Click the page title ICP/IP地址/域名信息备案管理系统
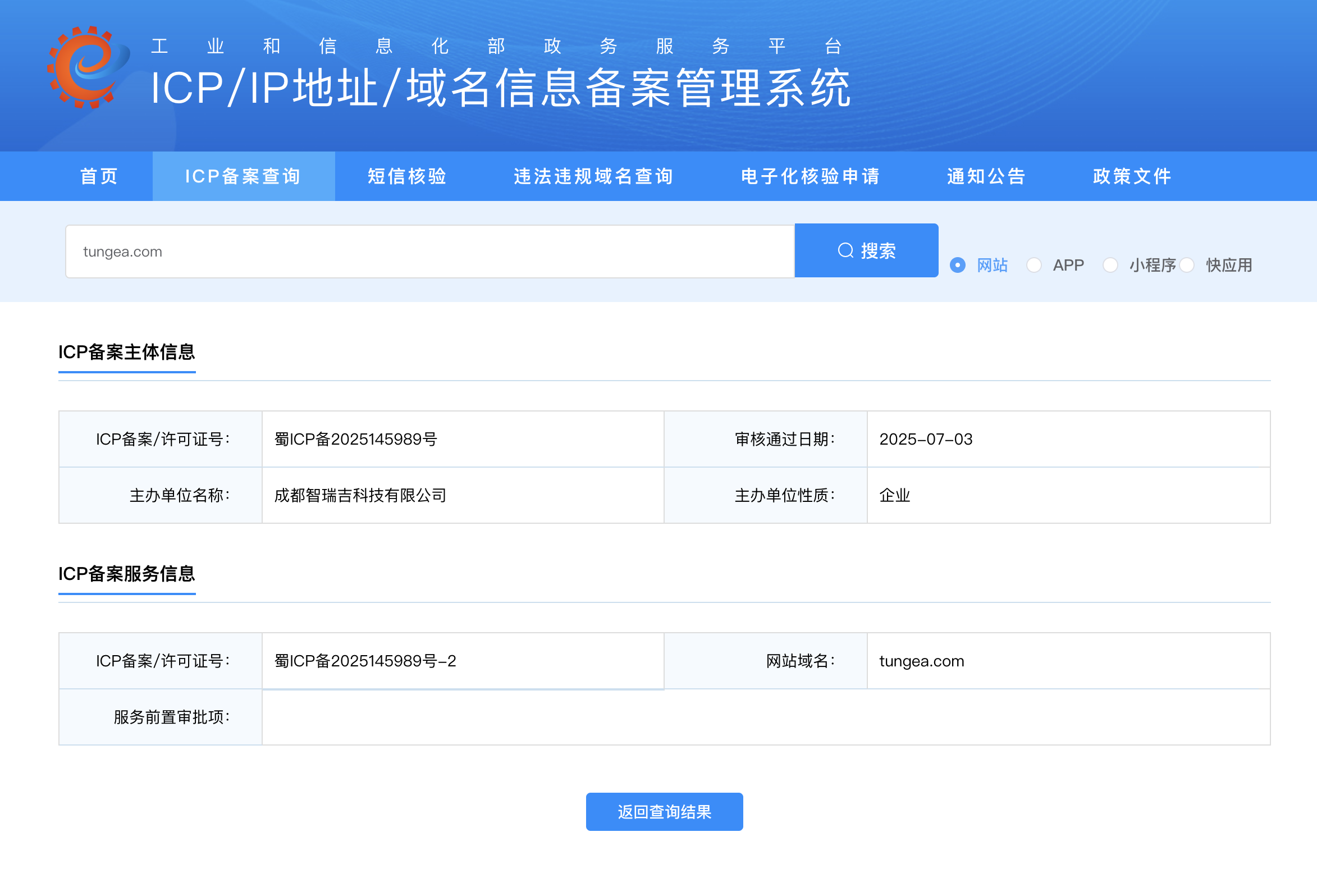The image size is (1317, 896). click(x=500, y=88)
